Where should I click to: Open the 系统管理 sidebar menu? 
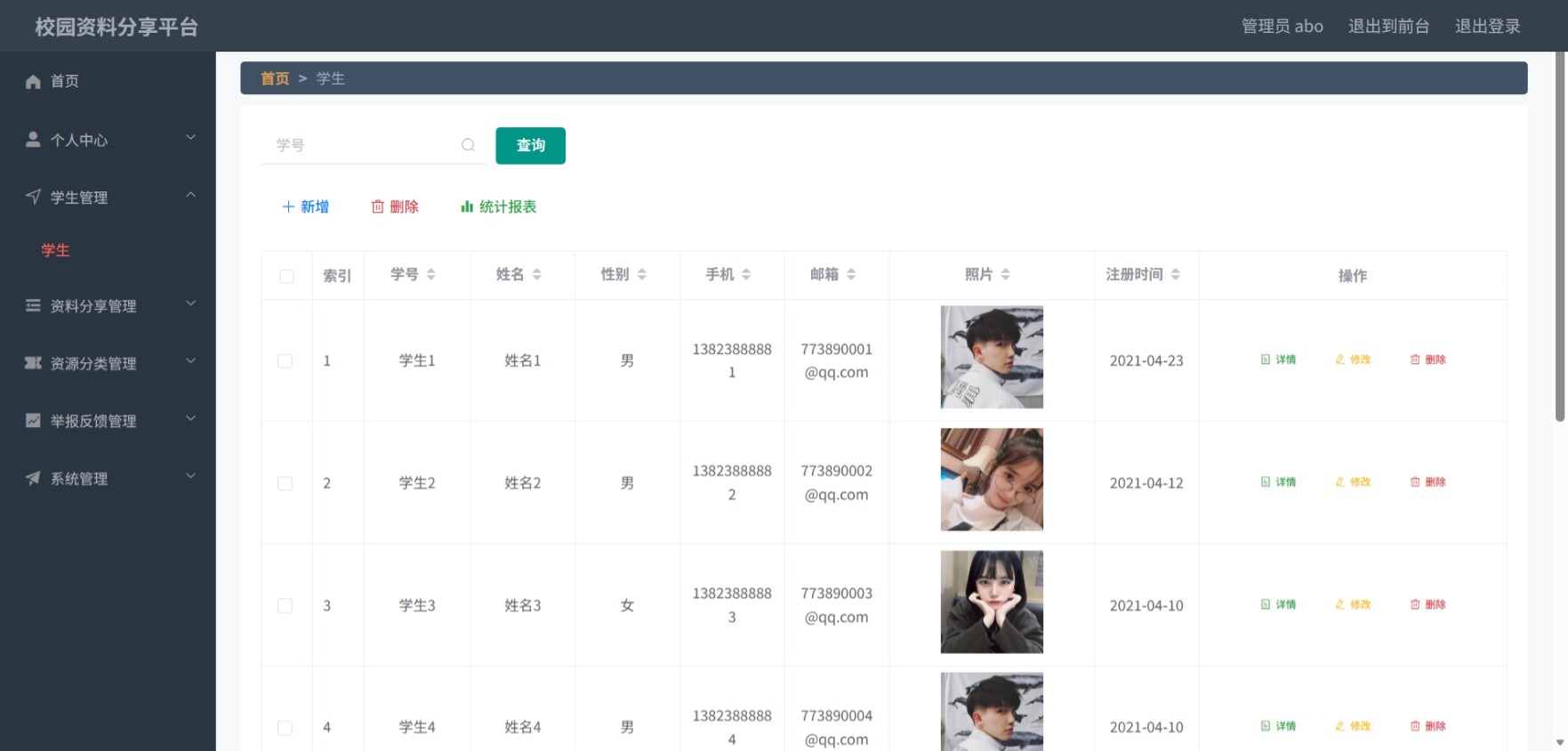108,478
